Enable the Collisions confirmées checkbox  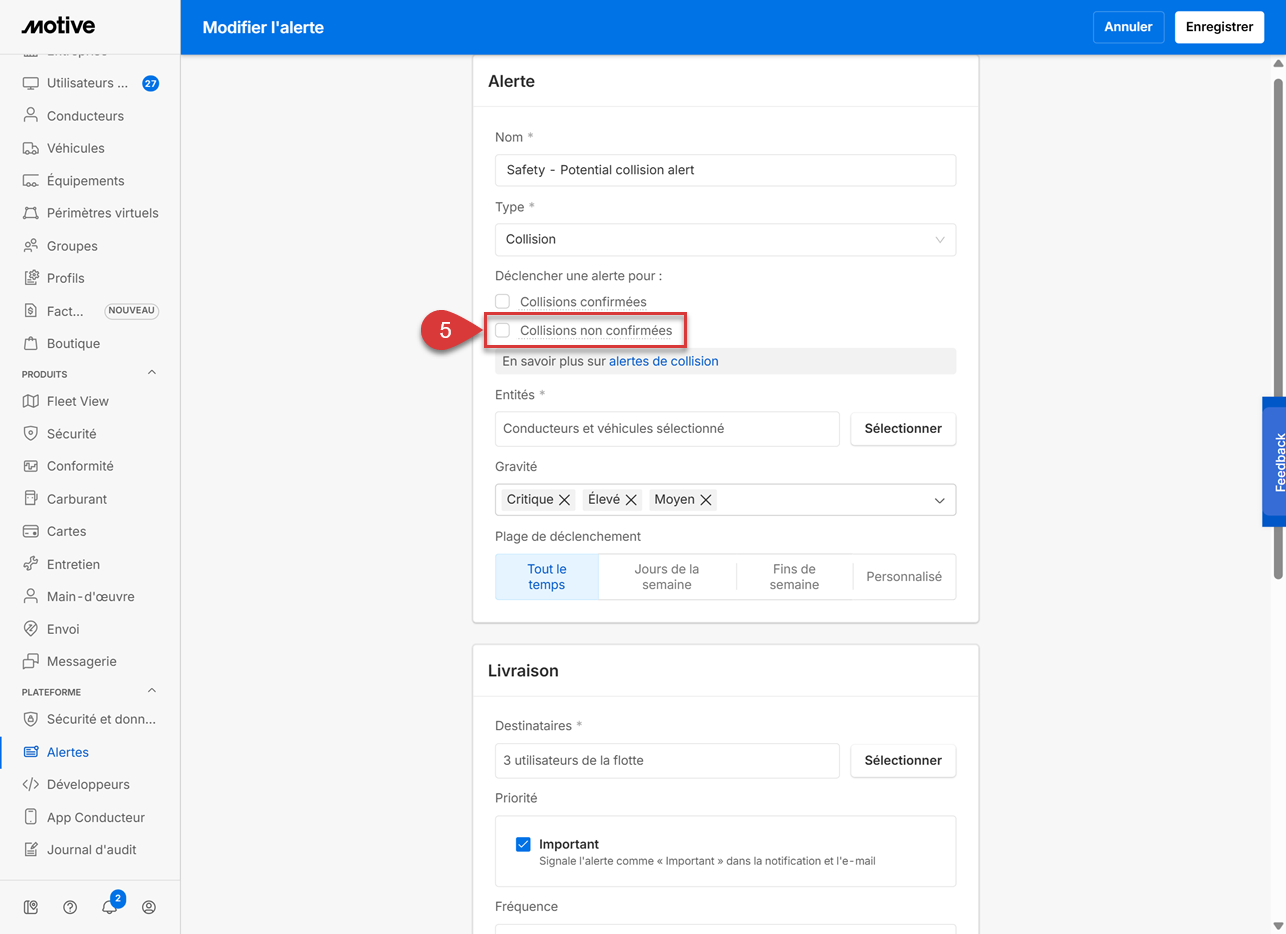click(x=503, y=302)
